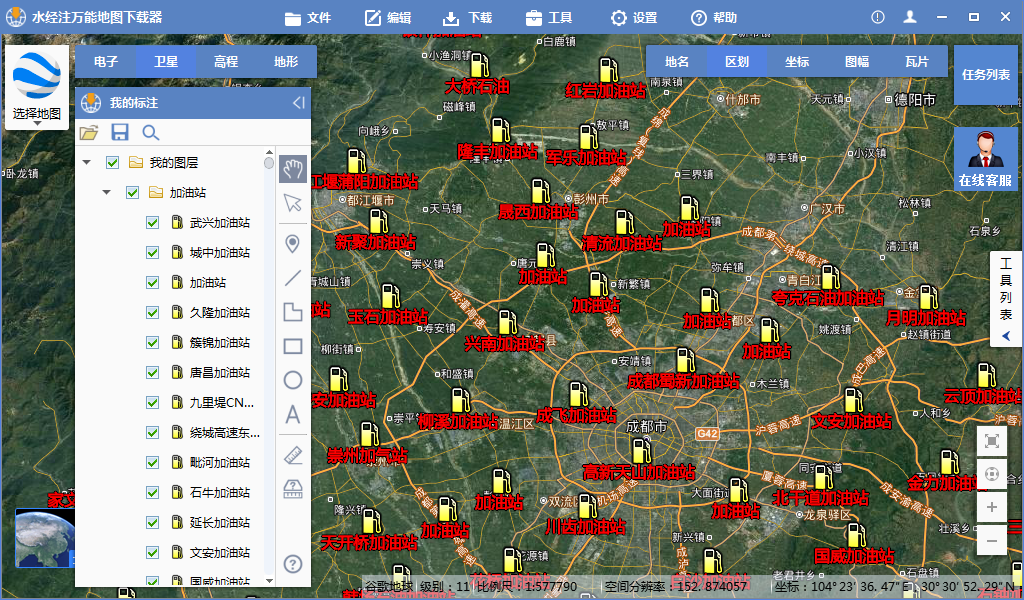Open the 任务列表 button
The width and height of the screenshot is (1024, 600).
click(x=985, y=74)
